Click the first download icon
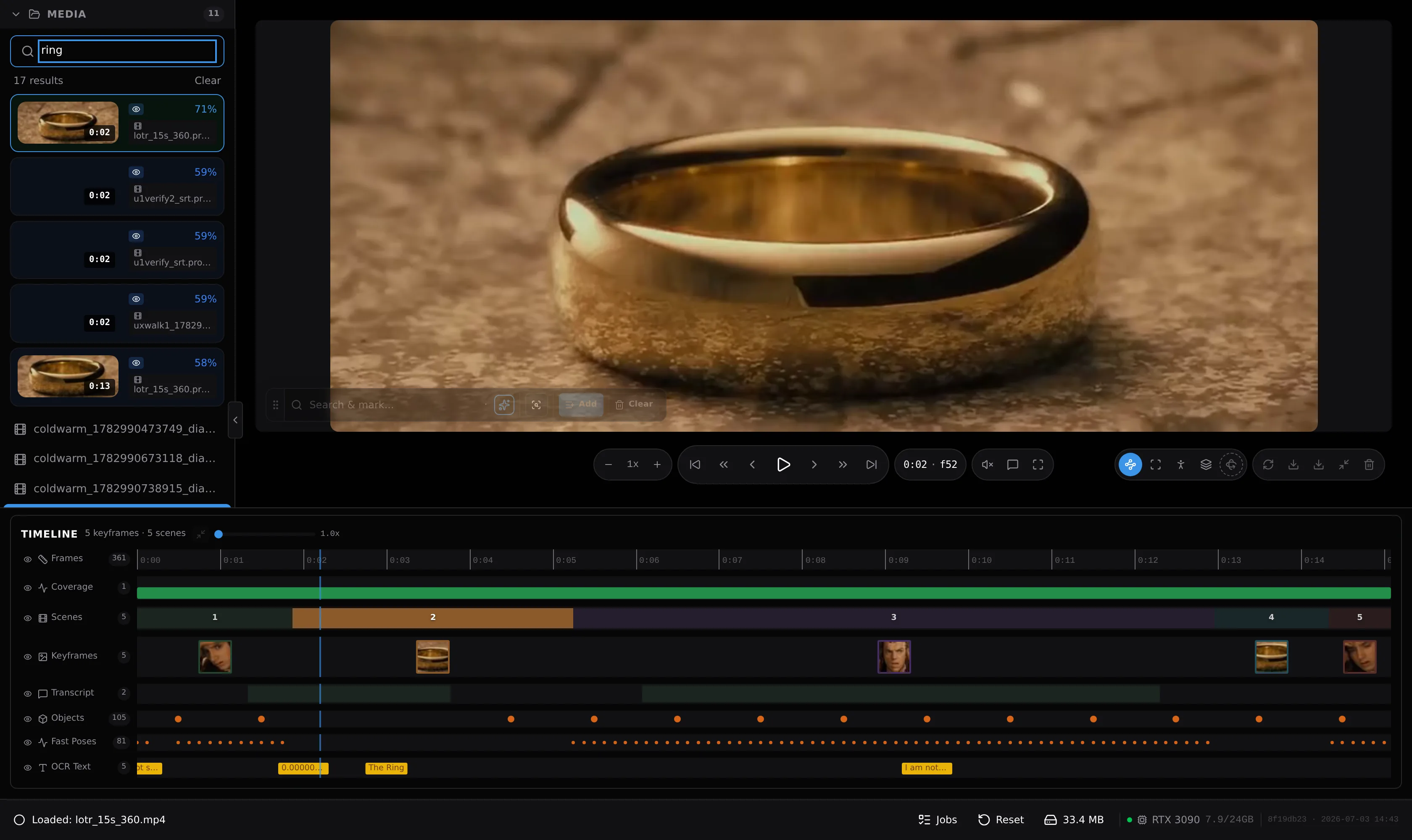1412x840 pixels. [x=1293, y=465]
